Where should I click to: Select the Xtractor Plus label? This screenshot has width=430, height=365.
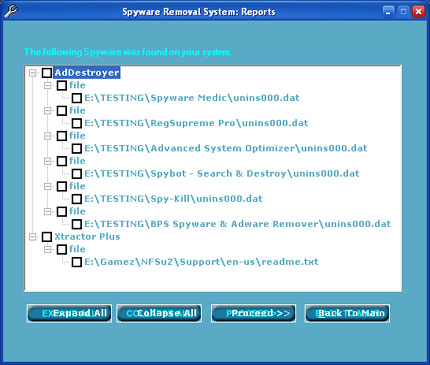(87, 237)
